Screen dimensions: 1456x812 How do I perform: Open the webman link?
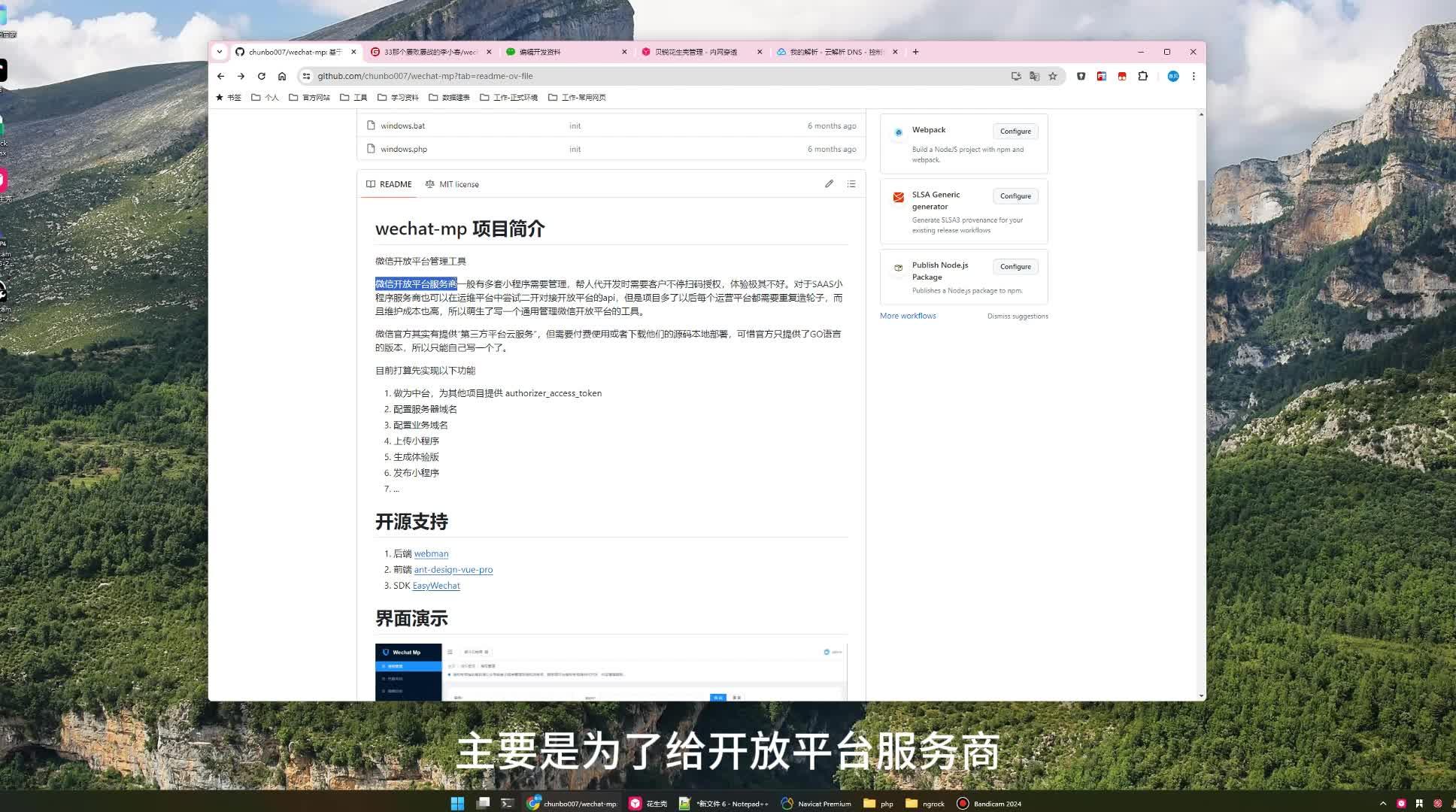[430, 553]
